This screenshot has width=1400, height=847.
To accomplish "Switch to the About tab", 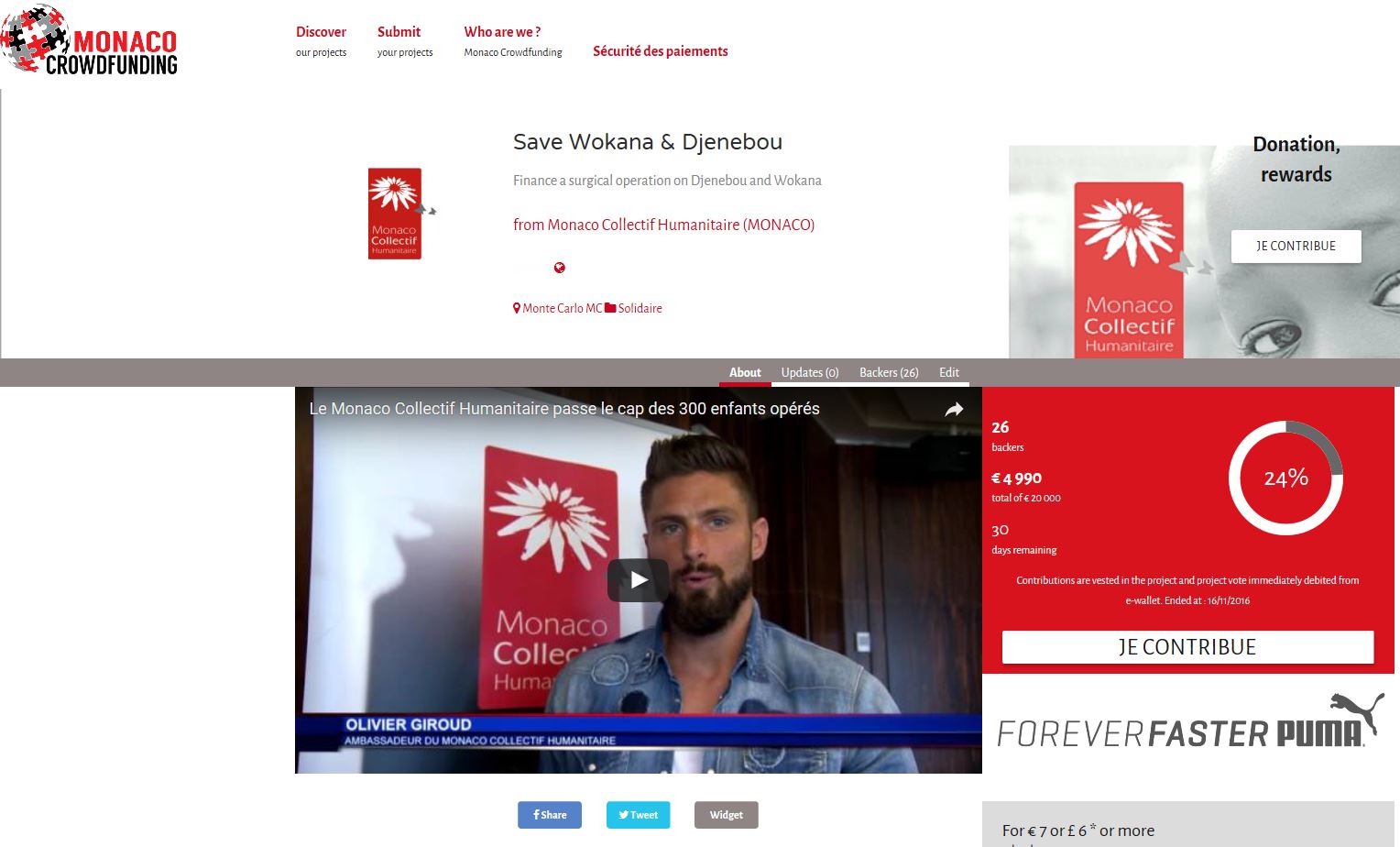I will click(x=745, y=372).
